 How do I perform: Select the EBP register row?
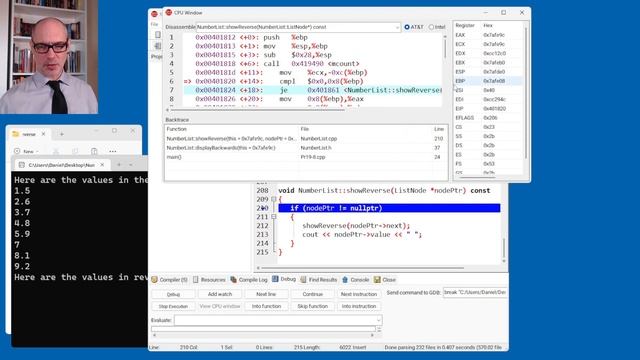[488, 81]
